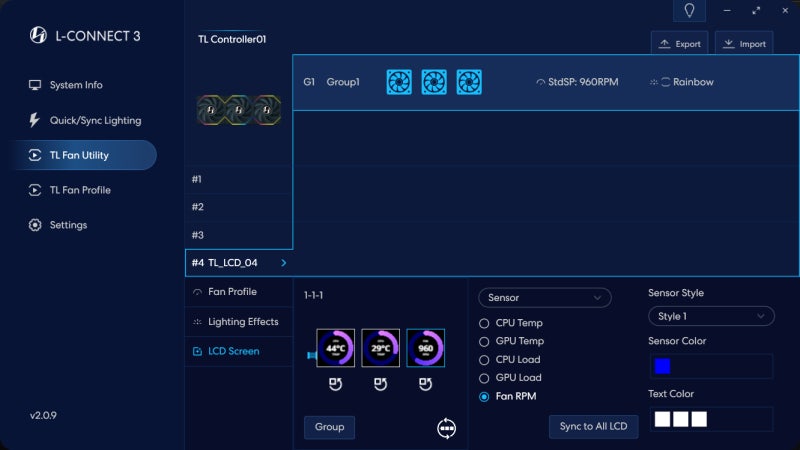Select the third fan icon in Group1

[469, 82]
